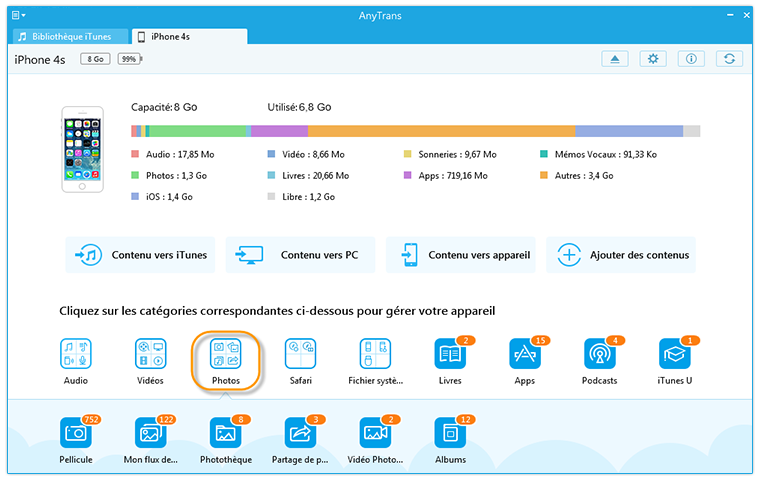
Task: Click the Livres : 20,66 Mo legend
Action: (308, 176)
